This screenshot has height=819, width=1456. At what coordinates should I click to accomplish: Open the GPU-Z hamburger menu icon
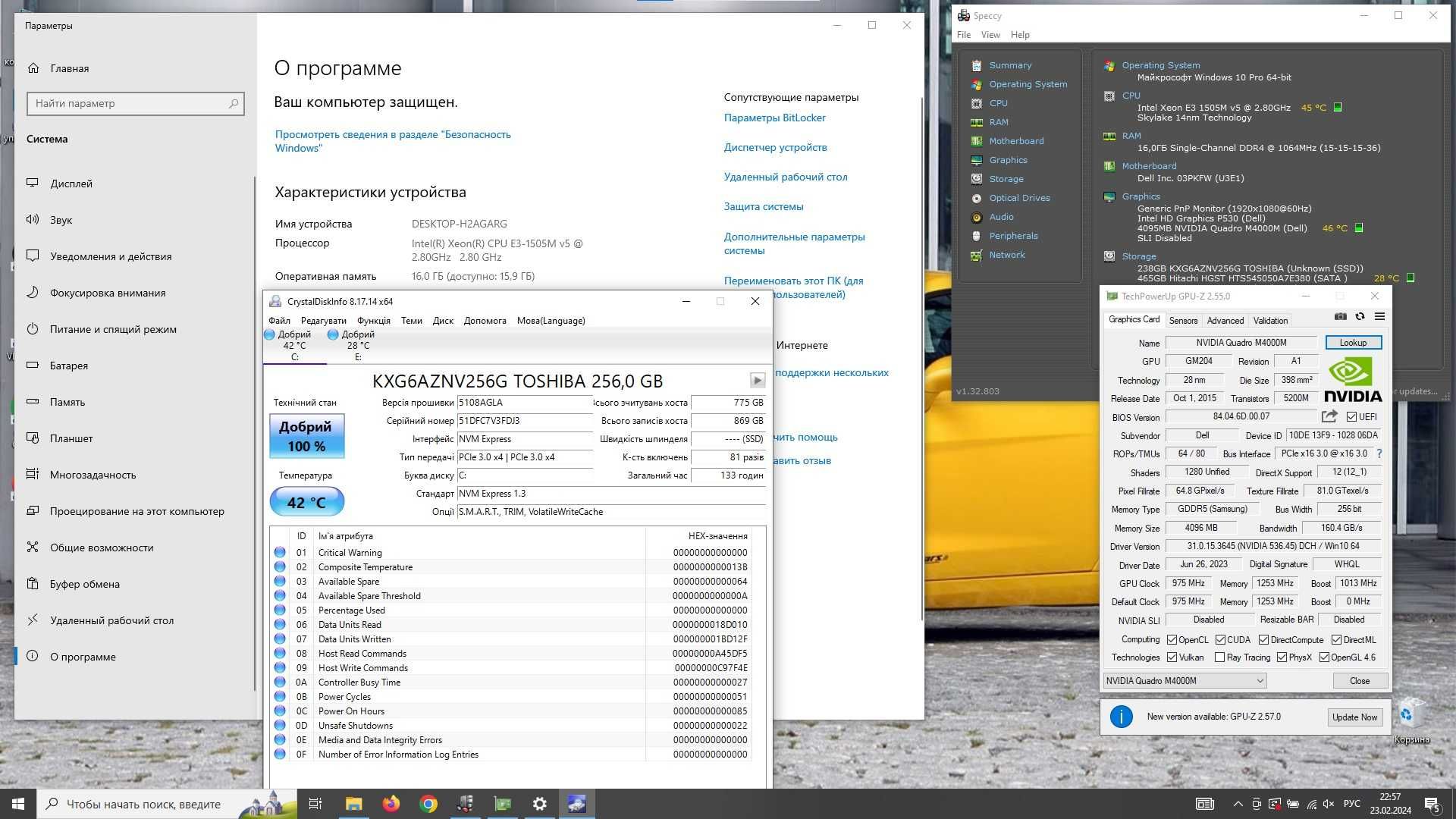tap(1380, 317)
